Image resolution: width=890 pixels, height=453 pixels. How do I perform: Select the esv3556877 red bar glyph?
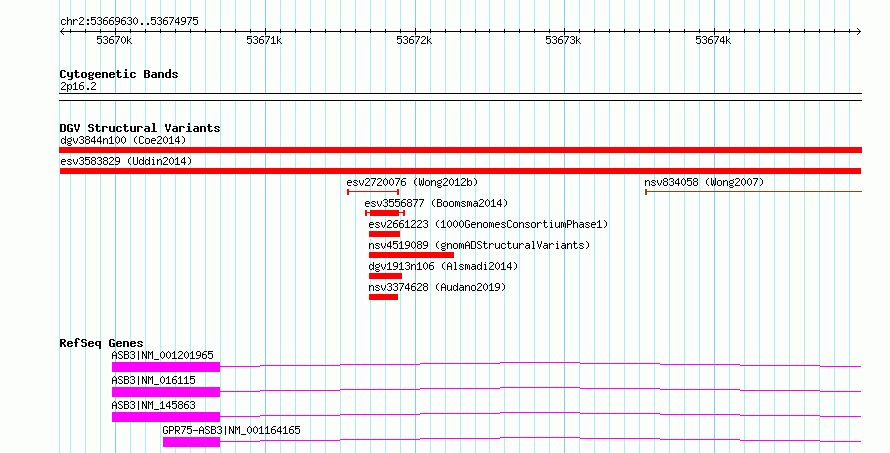coord(385,213)
